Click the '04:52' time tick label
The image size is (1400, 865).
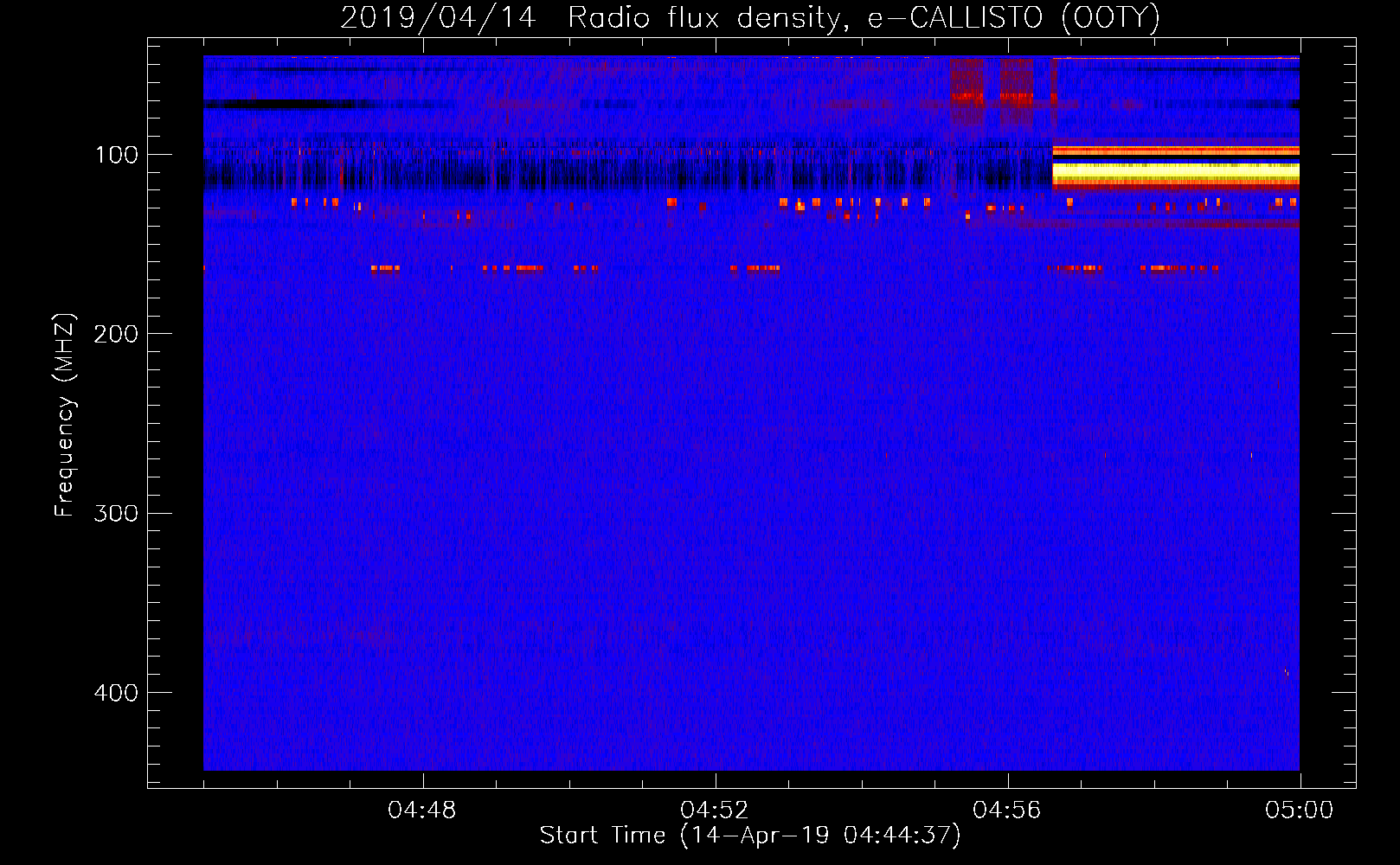(715, 811)
